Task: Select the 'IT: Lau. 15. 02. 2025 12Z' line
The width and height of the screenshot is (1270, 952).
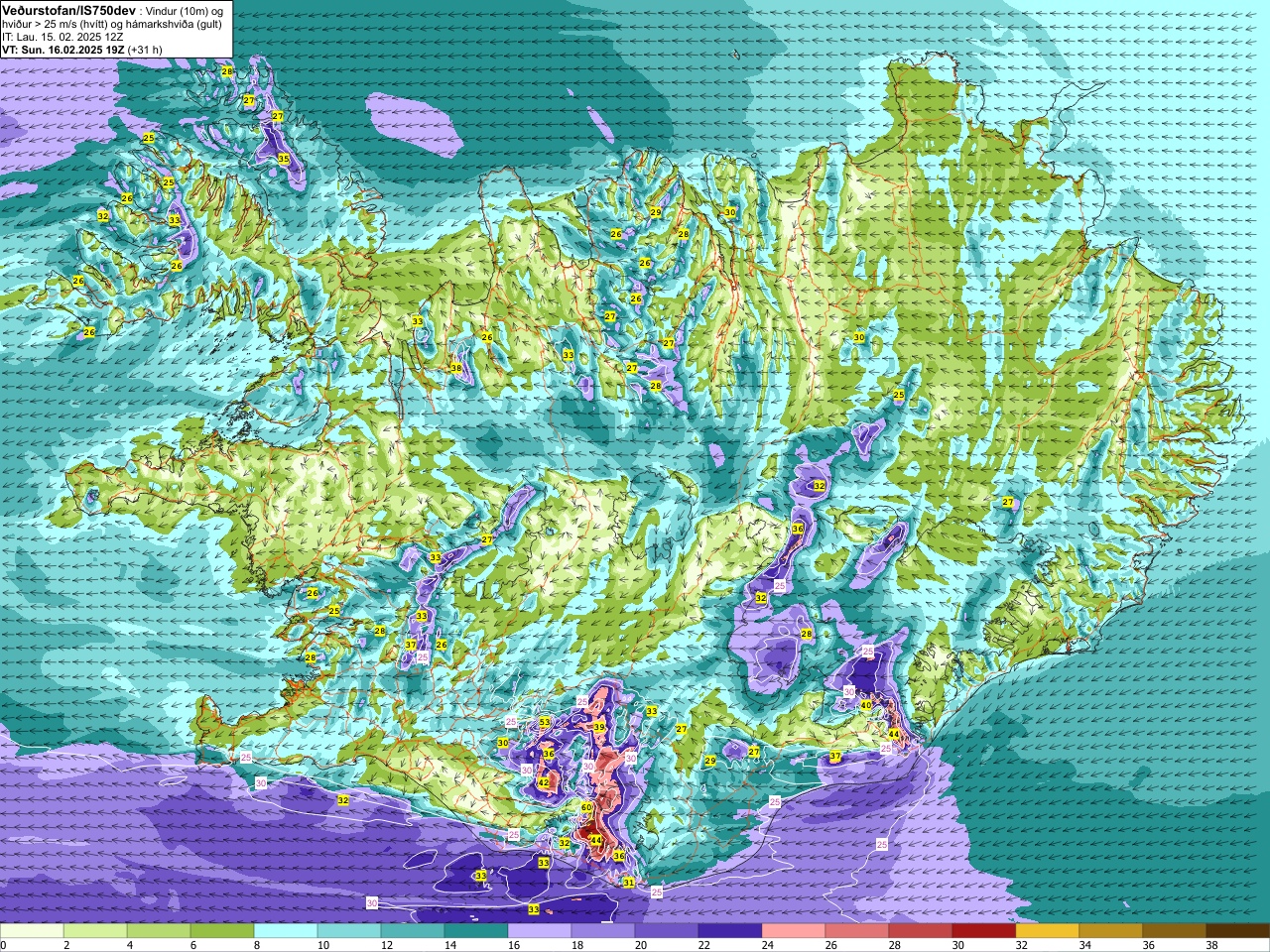Action: (63, 37)
